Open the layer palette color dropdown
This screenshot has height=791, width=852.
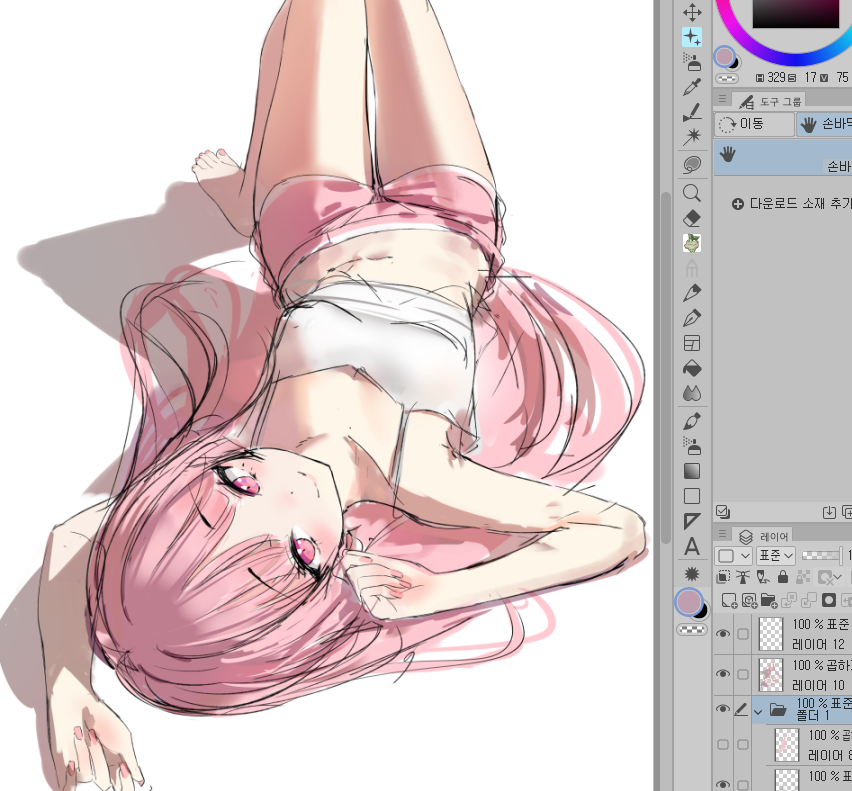pos(733,556)
